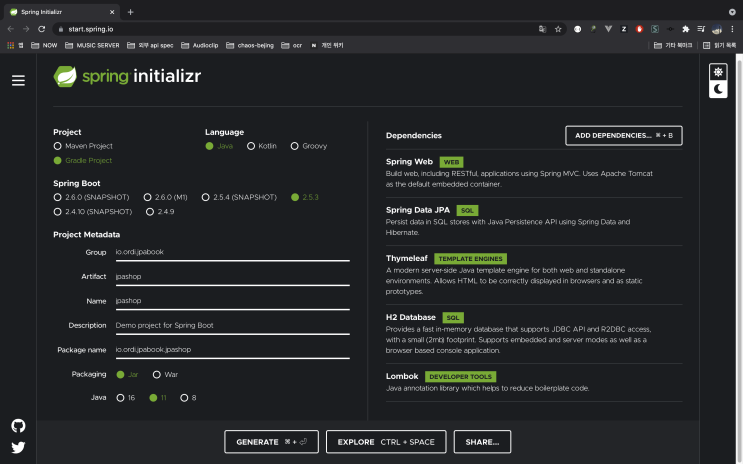Click the Group input field
The height and width of the screenshot is (464, 743).
(233, 253)
